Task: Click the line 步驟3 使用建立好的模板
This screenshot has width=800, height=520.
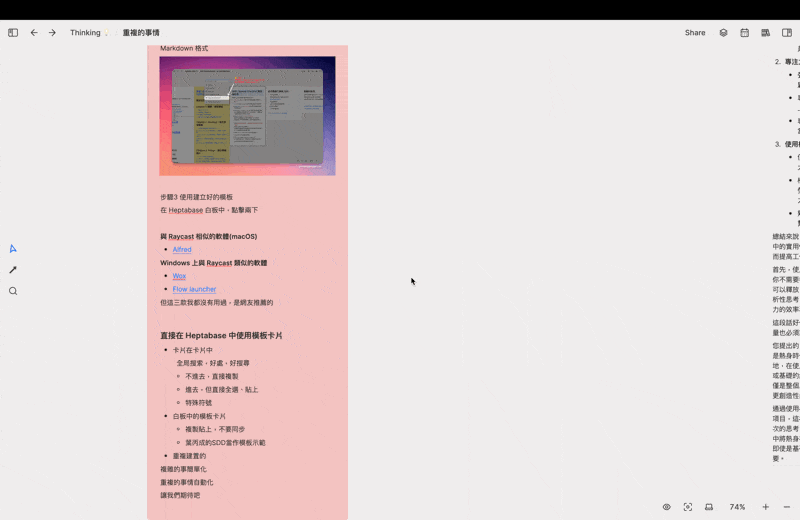Action: coord(196,197)
